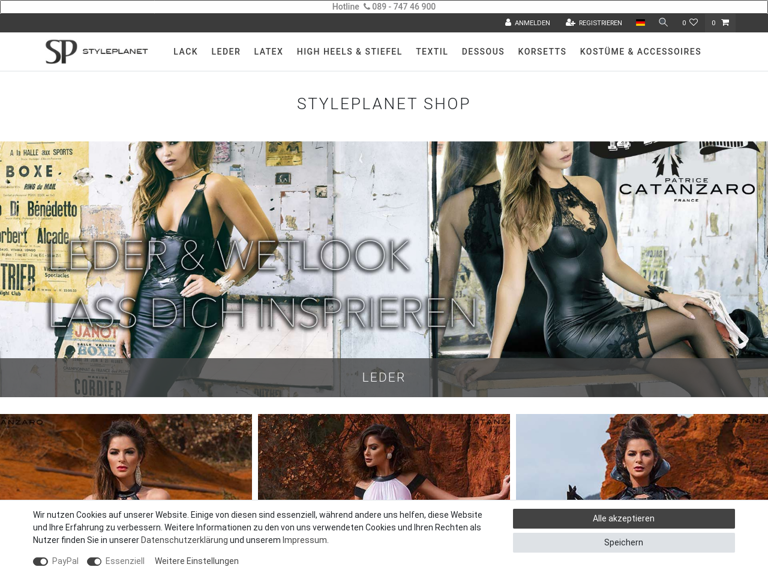Open the first model thumbnail on the left
Image resolution: width=768 pixels, height=576 pixels.
(126, 457)
